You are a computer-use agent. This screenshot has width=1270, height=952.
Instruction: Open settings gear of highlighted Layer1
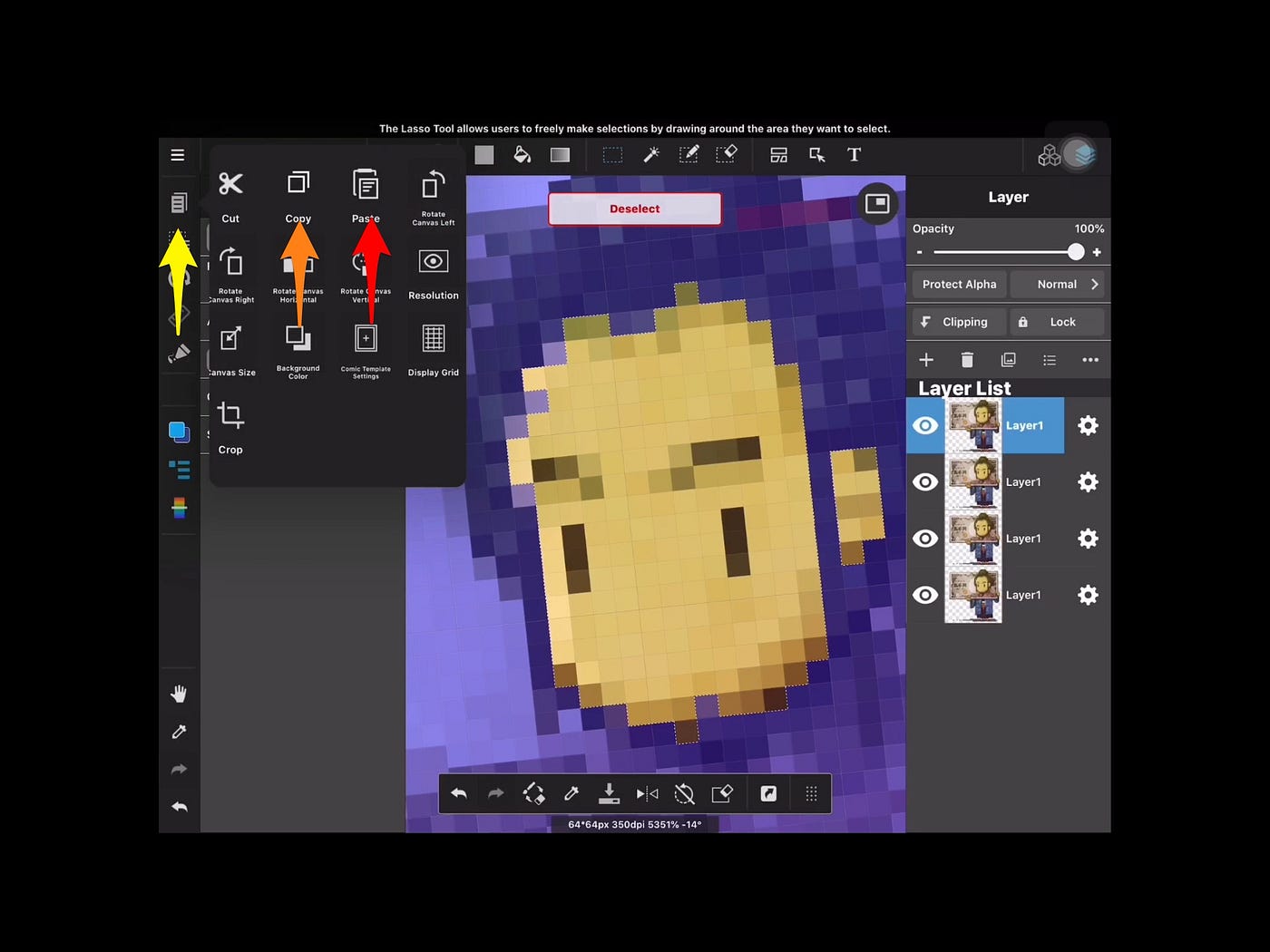click(1088, 425)
